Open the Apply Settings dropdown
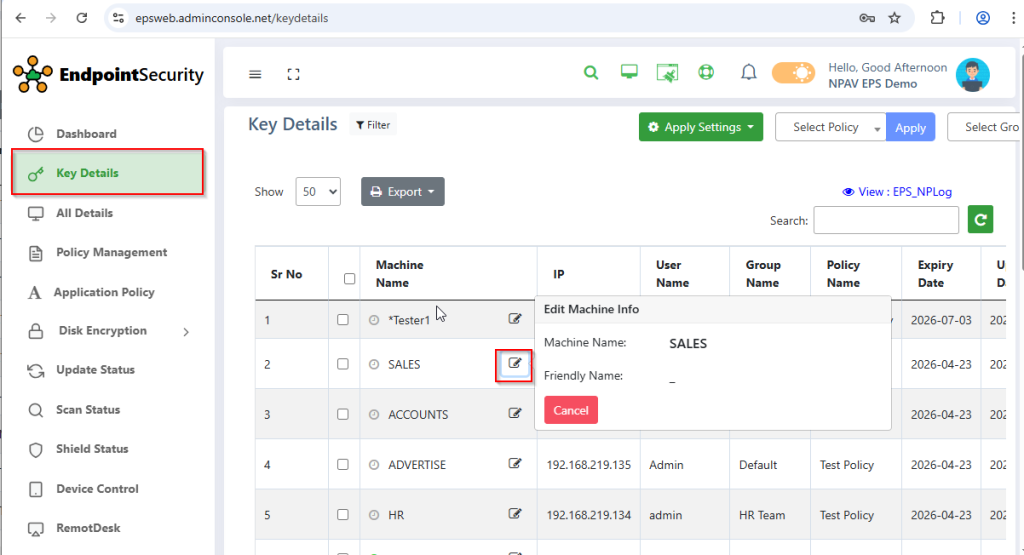This screenshot has height=555, width=1024. tap(700, 127)
